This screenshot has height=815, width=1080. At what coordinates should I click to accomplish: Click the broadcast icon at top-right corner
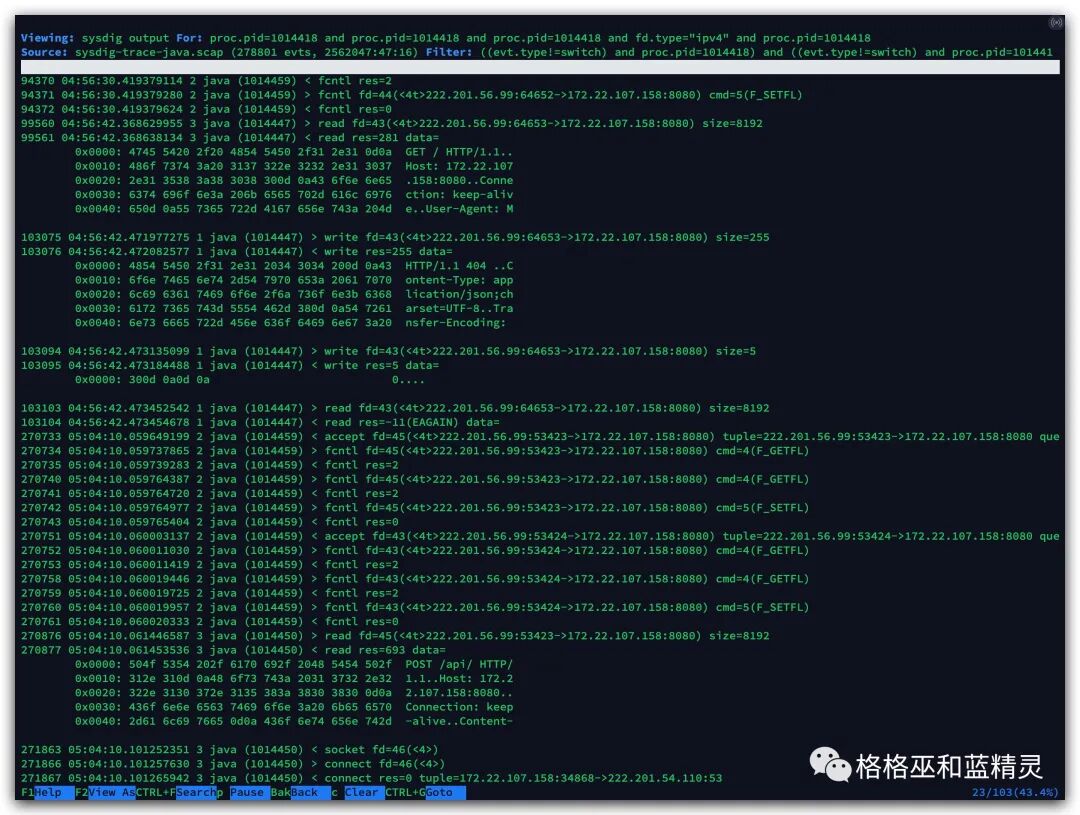[1055, 23]
